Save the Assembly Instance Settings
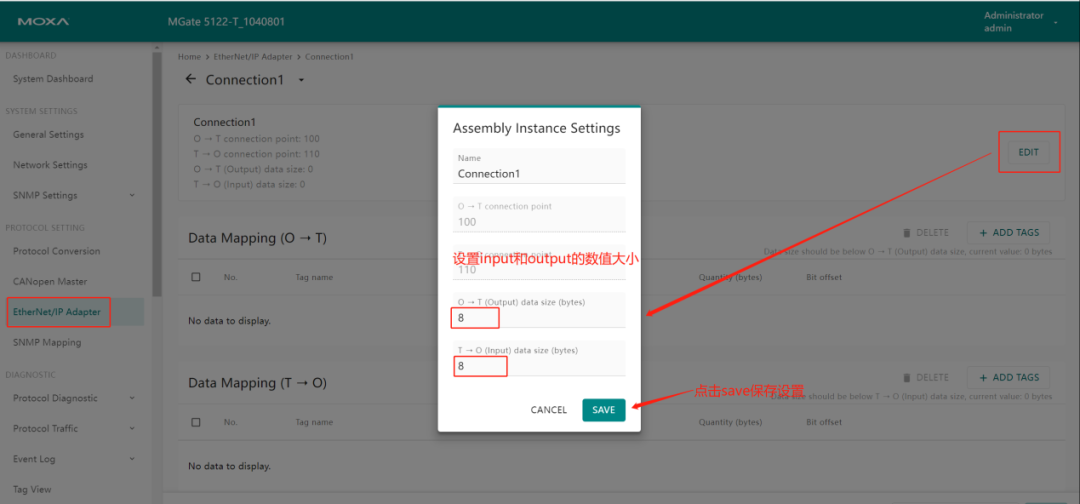This screenshot has width=1080, height=504. pos(603,410)
